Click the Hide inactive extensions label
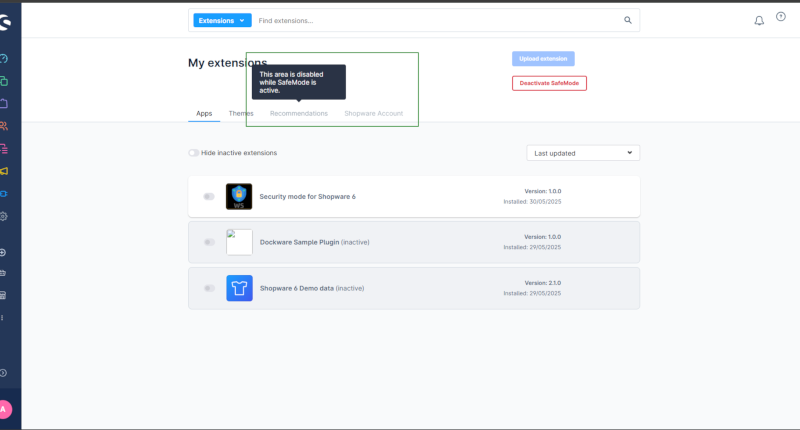The width and height of the screenshot is (800, 430). [x=239, y=153]
